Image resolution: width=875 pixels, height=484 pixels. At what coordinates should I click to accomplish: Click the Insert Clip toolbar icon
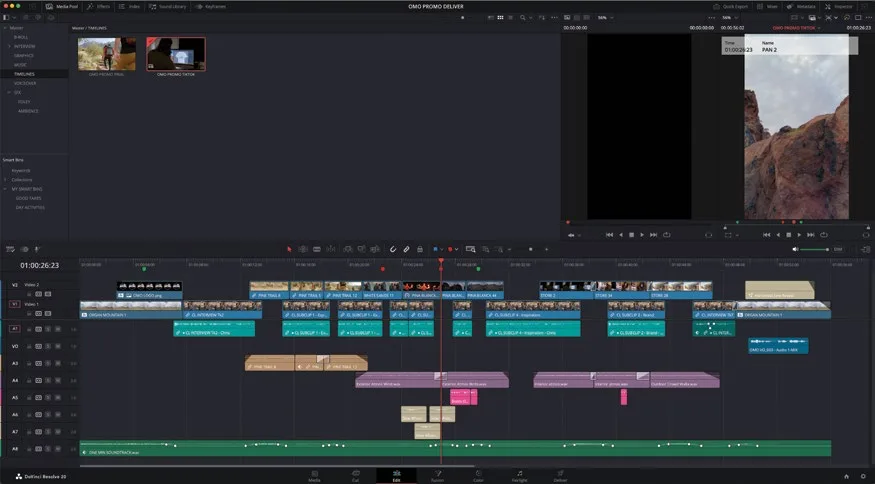click(x=348, y=249)
